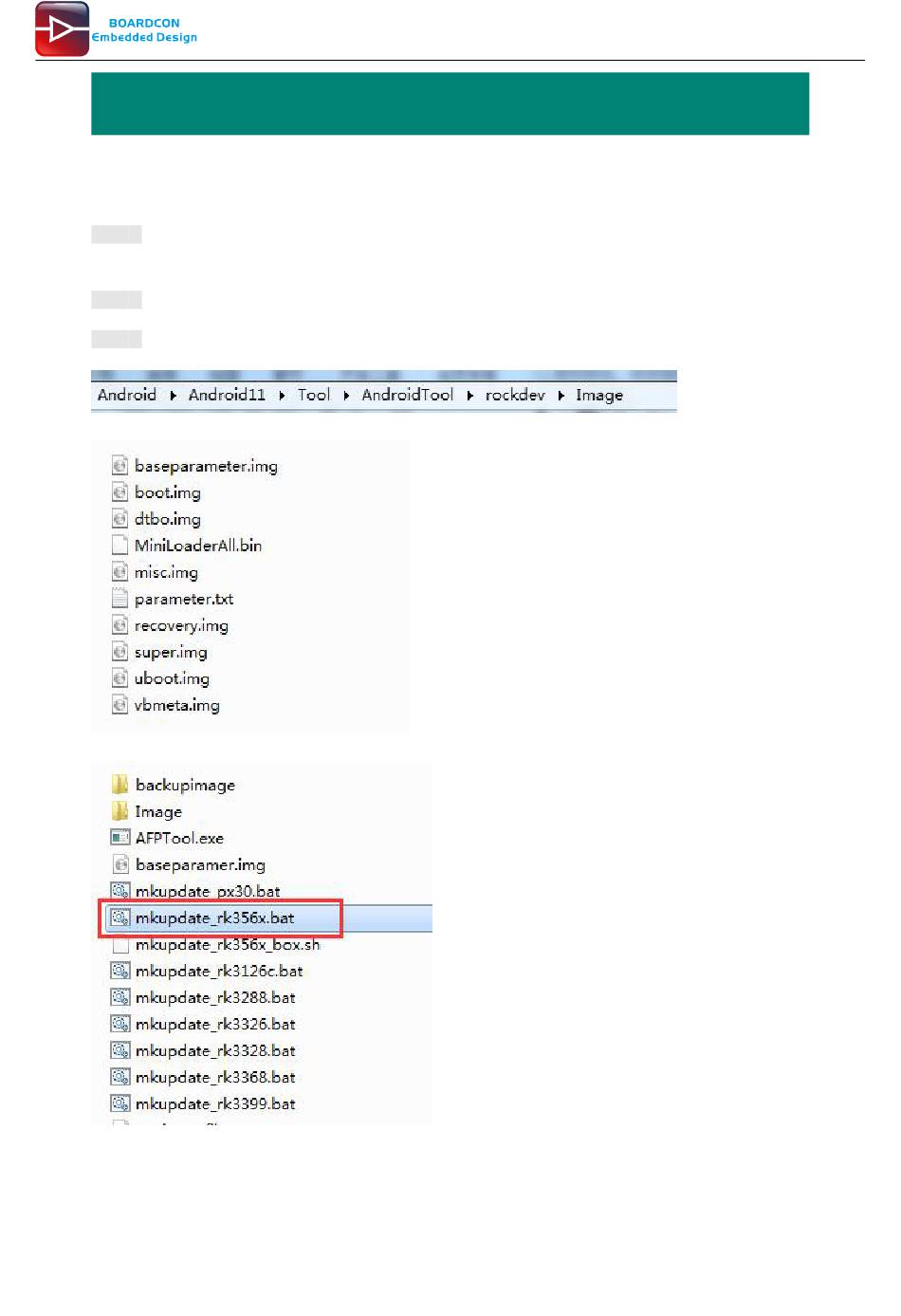This screenshot has height=1316, width=901.
Task: Select the file name recovery.img
Action: coord(181,625)
